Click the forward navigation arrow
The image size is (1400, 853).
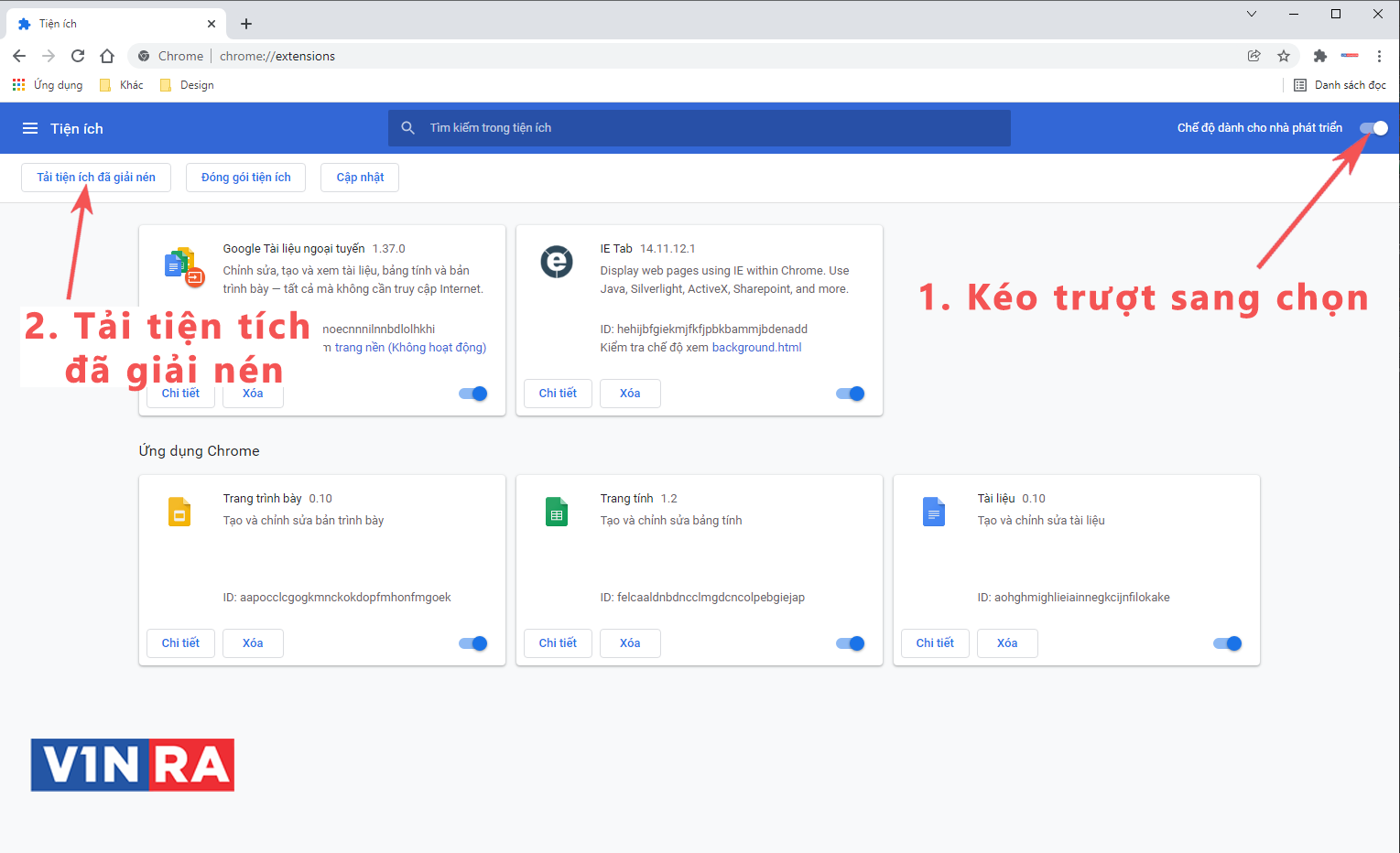[x=49, y=56]
